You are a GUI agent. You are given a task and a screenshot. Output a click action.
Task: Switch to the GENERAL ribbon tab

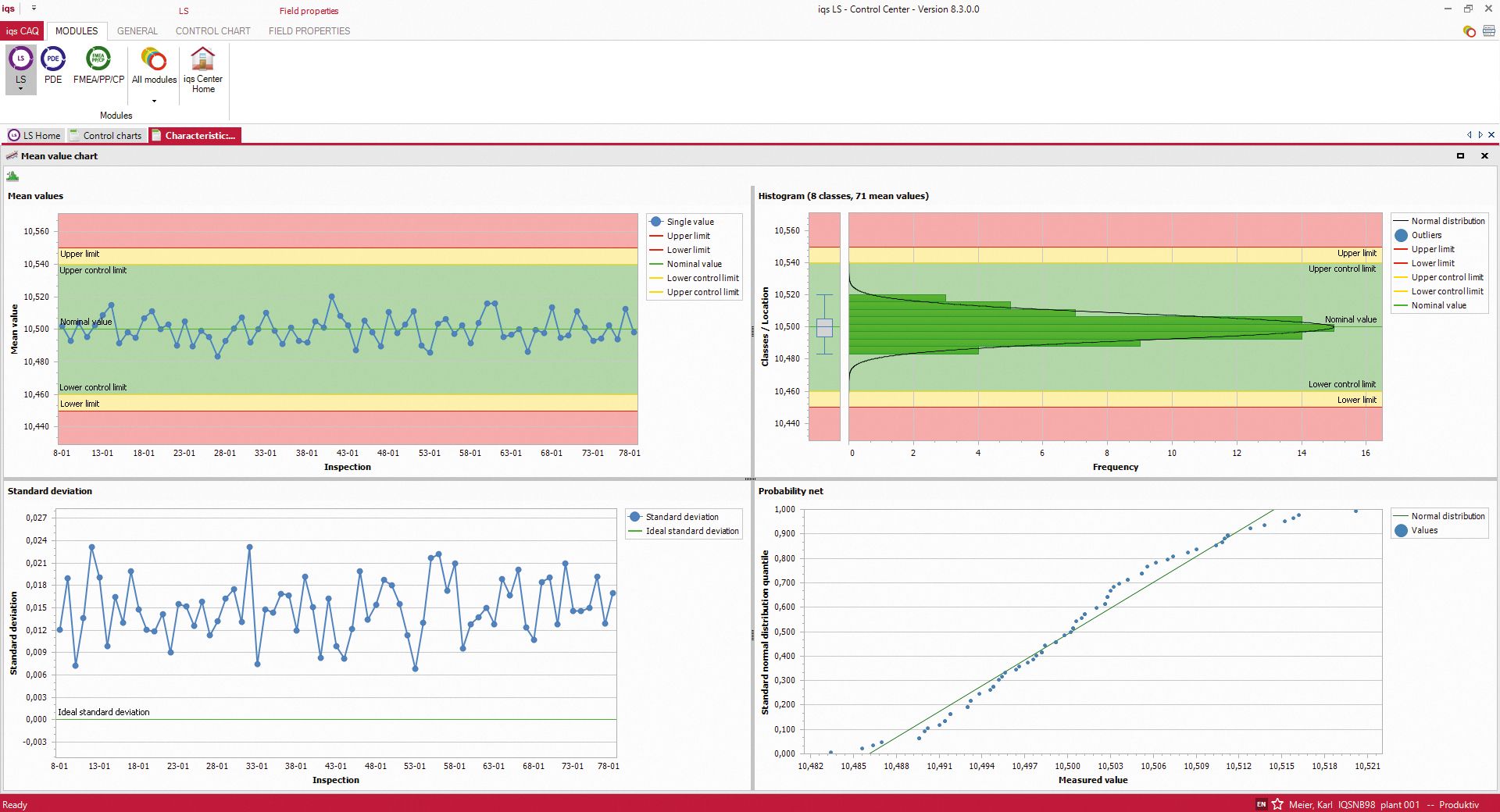[x=137, y=31]
